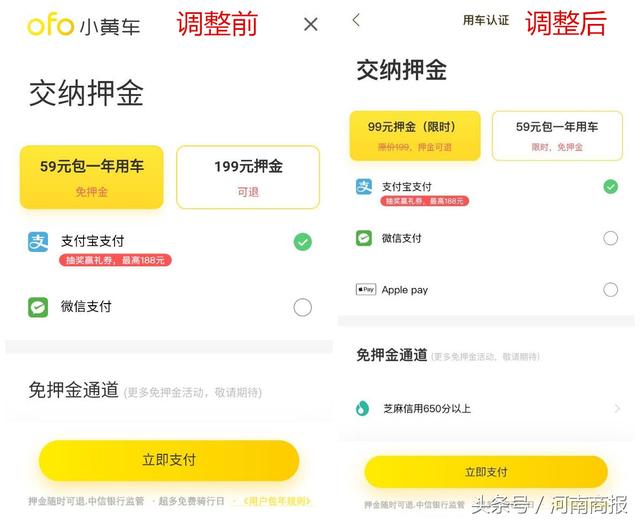Image resolution: width=640 pixels, height=522 pixels.
Task: Click the Alipay icon in right screen
Action: click(365, 187)
